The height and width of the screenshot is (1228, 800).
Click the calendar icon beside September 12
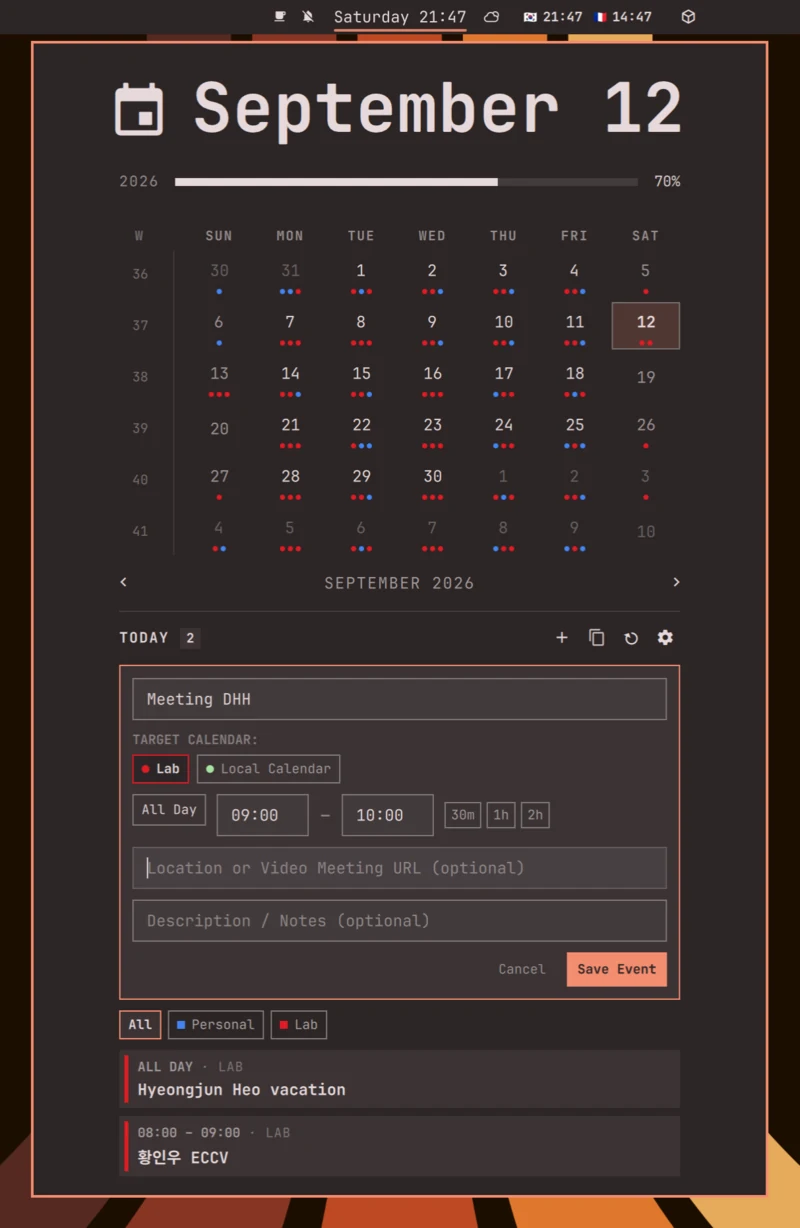139,109
